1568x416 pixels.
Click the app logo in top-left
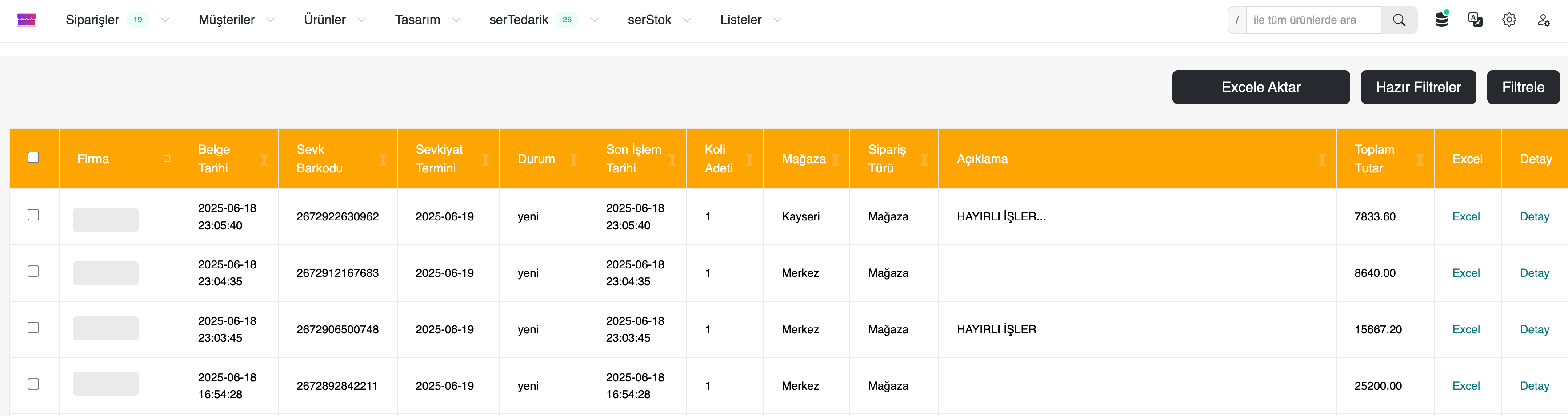26,20
